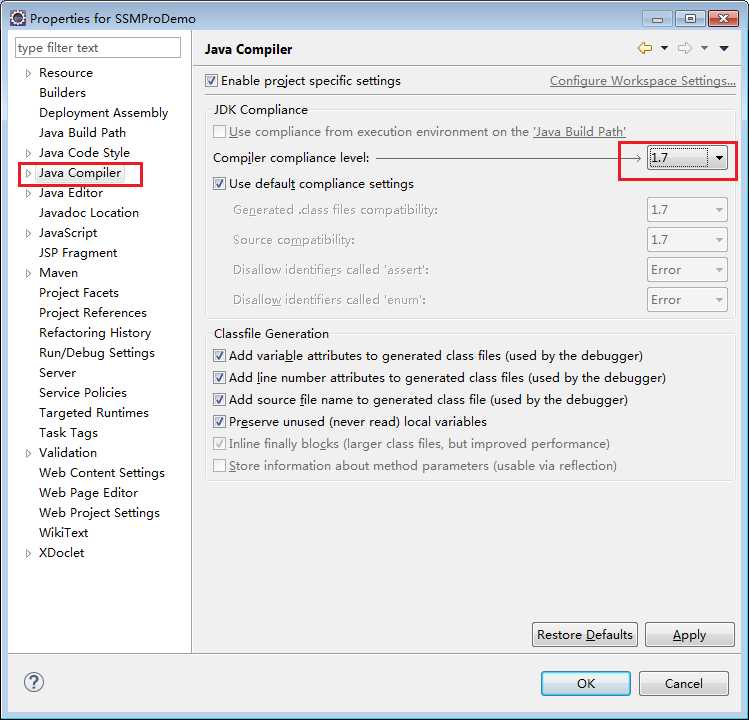
Task: Select JSP Fragment page
Action: point(78,253)
